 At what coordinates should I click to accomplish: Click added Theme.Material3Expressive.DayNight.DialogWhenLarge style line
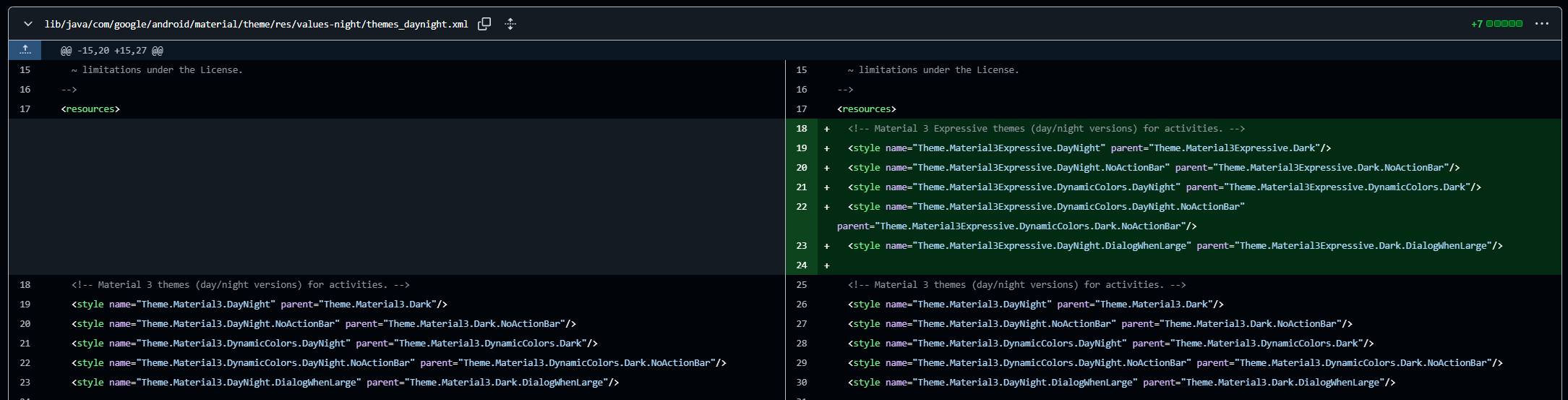(1175, 246)
